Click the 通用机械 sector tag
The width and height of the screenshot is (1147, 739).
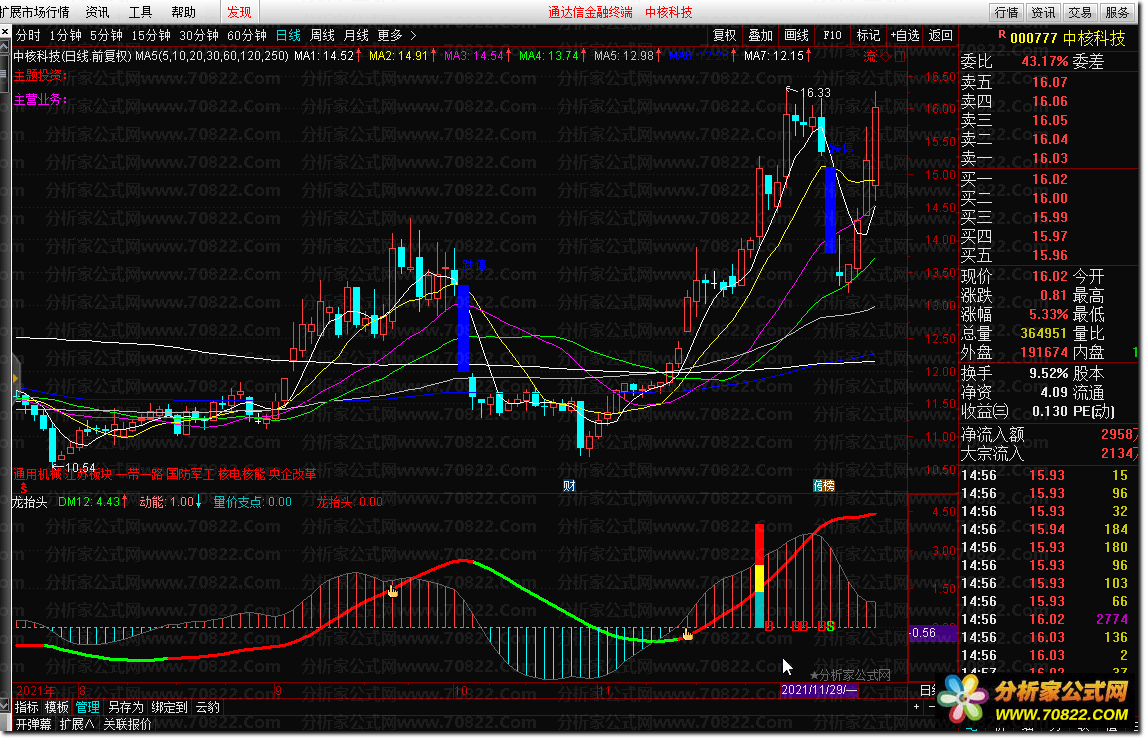pyautogui.click(x=39, y=474)
